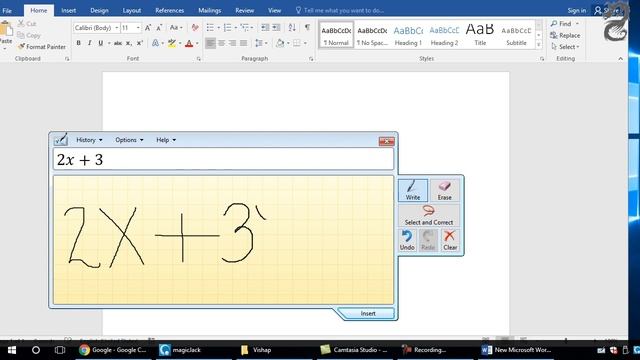The image size is (640, 360).
Task: Click Insert button in Math Input Panel
Action: 368,313
